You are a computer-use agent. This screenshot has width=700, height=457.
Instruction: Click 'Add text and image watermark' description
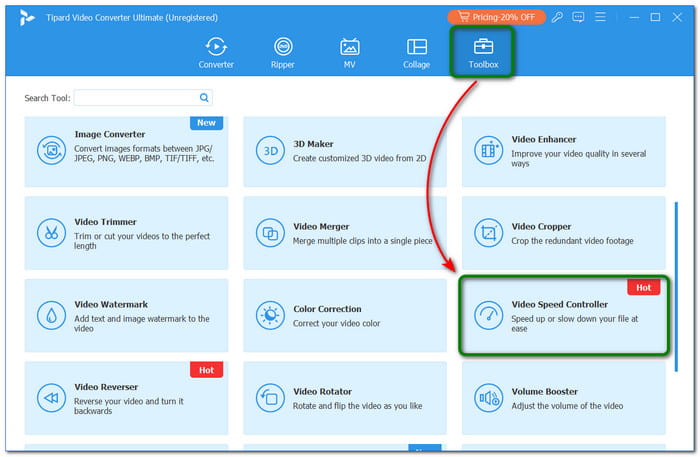click(x=142, y=323)
